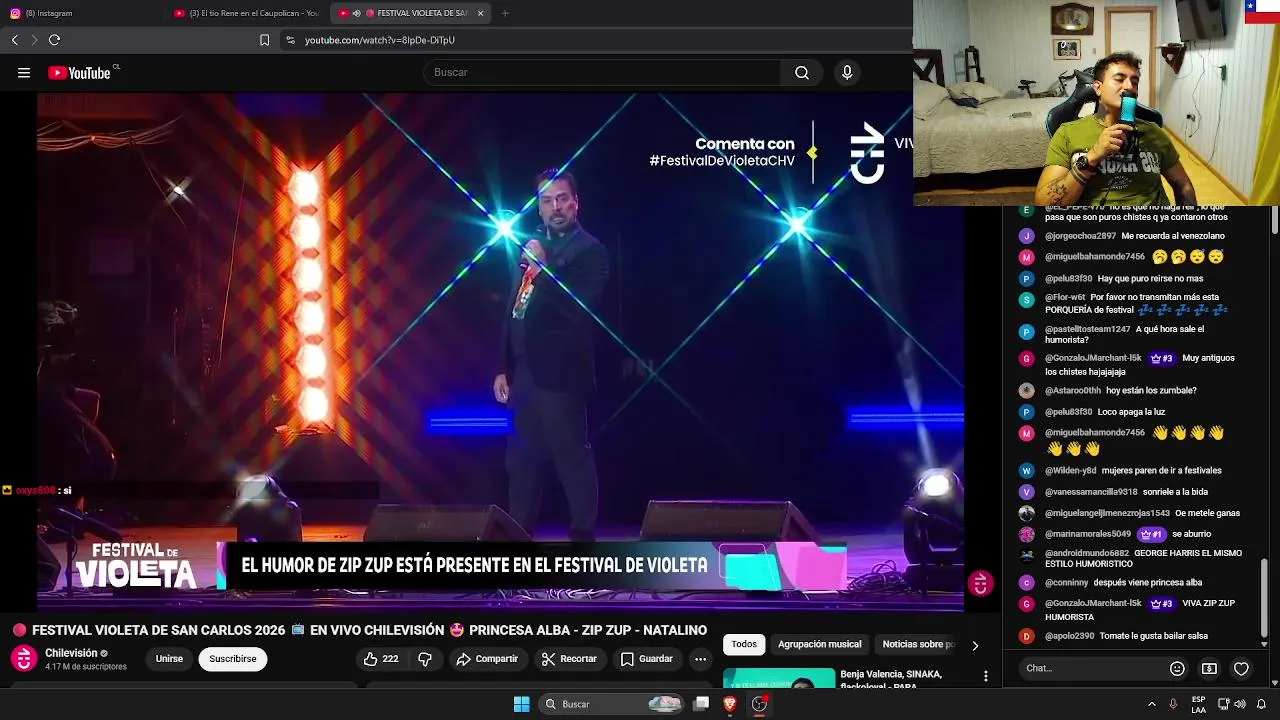Viewport: 1280px width, 720px height.
Task: Switch to El tio Rene en el Caupolican tab
Action: [246, 13]
